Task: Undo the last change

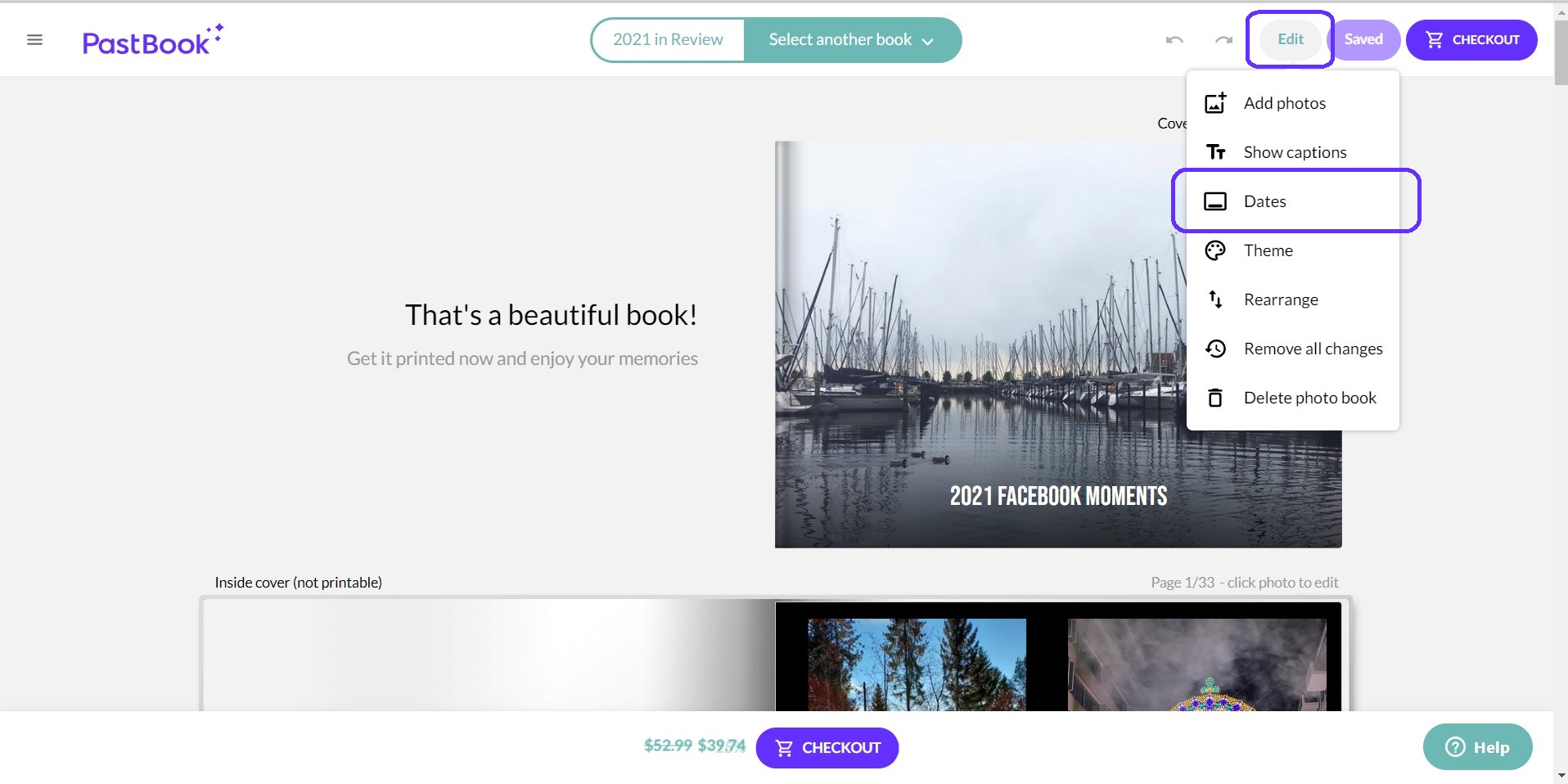Action: click(1174, 39)
